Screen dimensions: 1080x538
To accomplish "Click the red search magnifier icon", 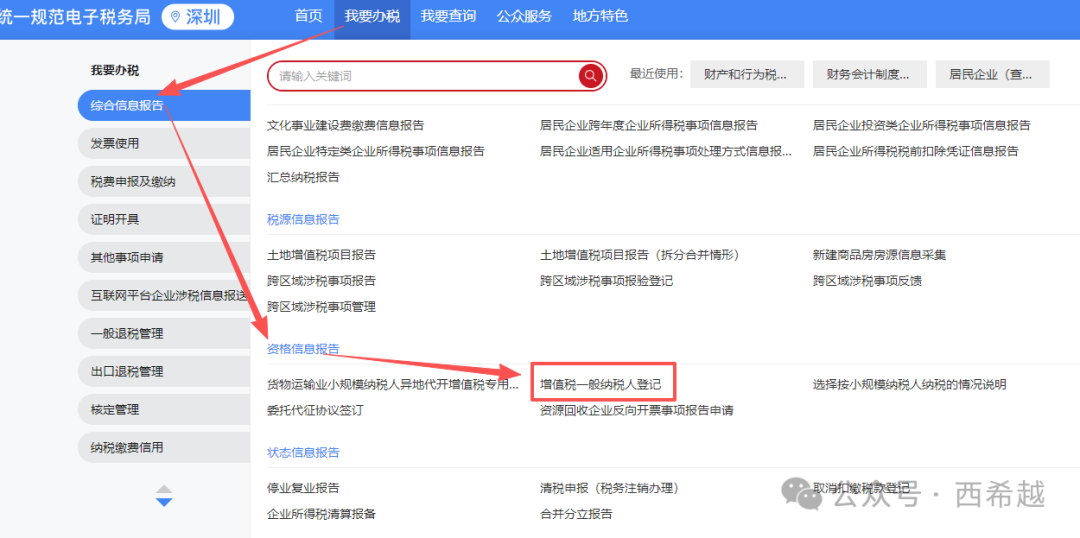I will pyautogui.click(x=590, y=76).
